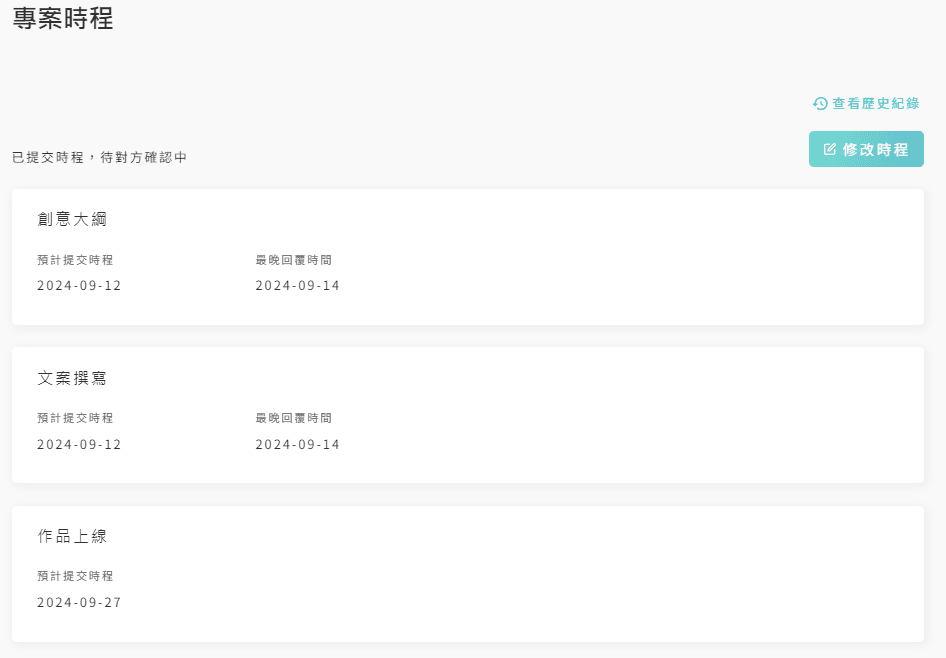Click the date 2024-09-14 in 創意大綱 card

(x=296, y=285)
